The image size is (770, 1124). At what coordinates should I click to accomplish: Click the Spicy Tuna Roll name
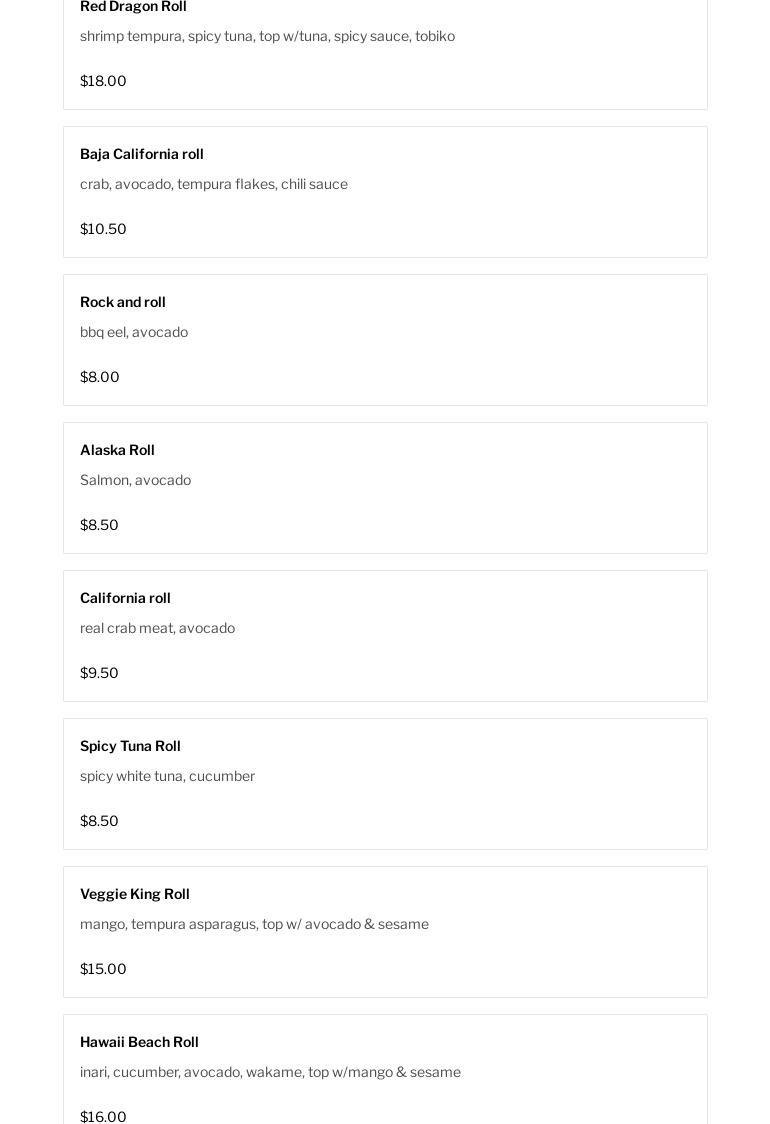(x=130, y=746)
